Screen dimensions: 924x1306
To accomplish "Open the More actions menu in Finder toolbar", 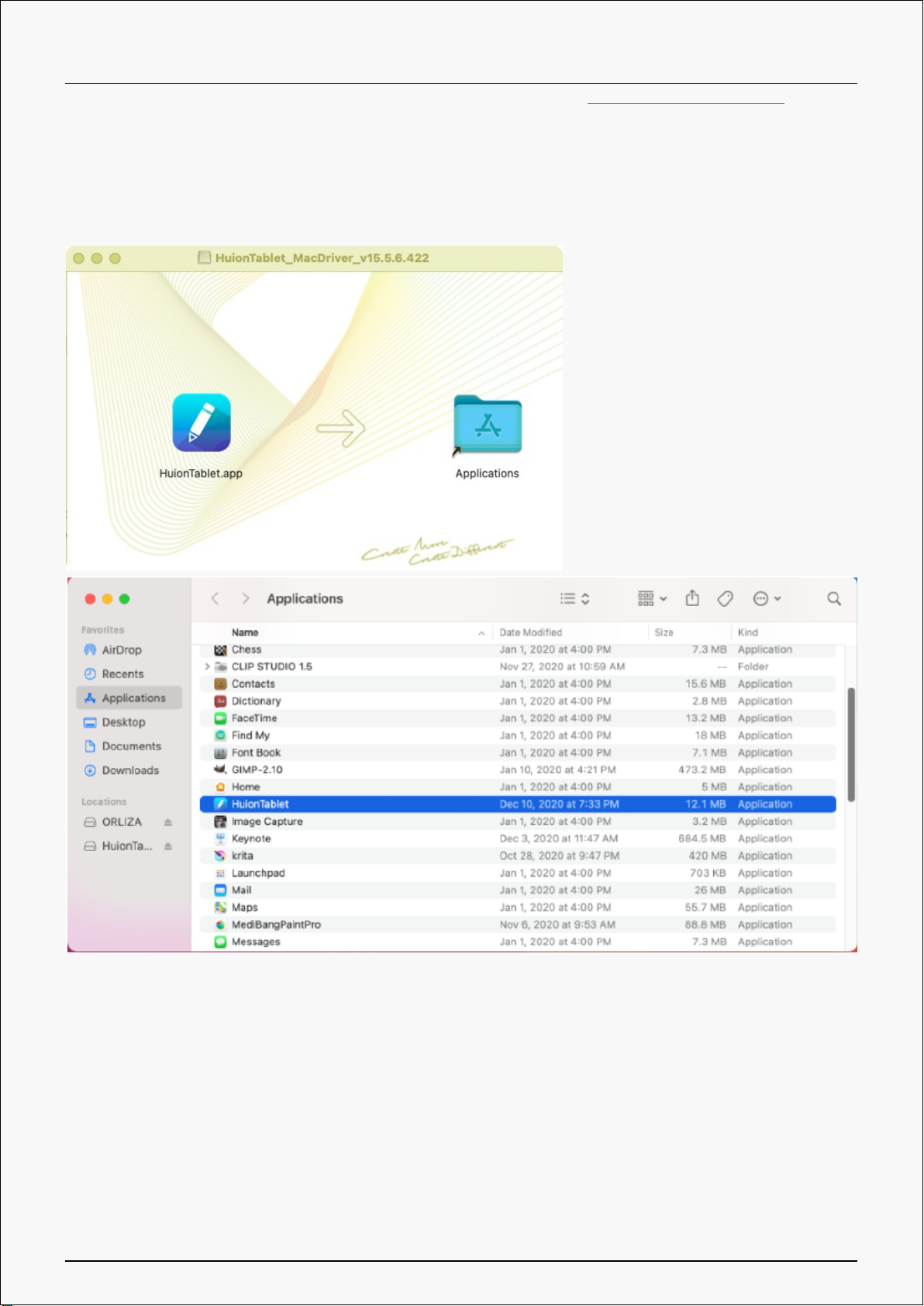I will pyautogui.click(x=767, y=598).
